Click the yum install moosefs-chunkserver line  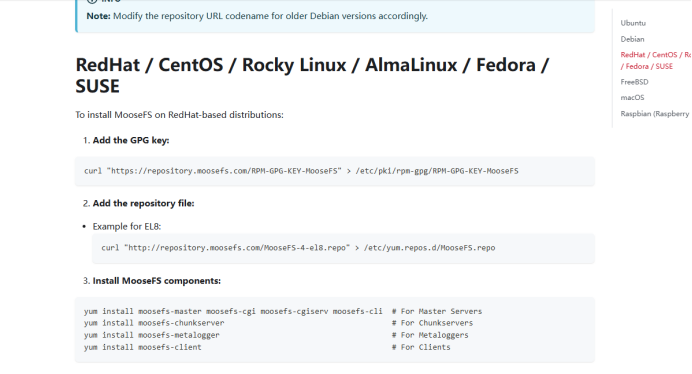tap(154, 323)
